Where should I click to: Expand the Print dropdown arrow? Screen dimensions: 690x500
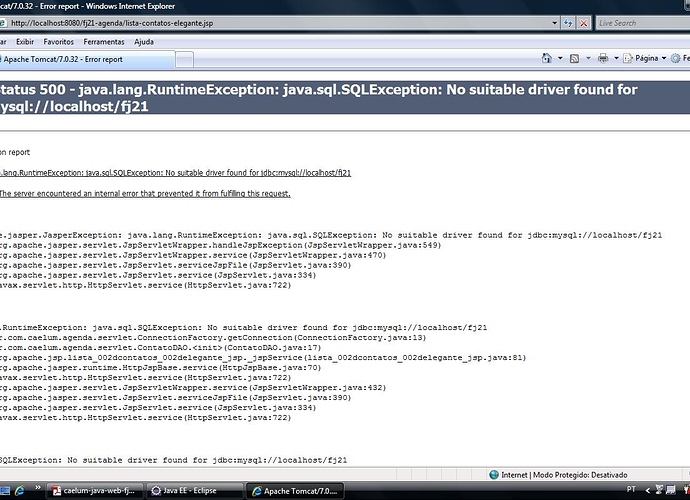coord(616,58)
